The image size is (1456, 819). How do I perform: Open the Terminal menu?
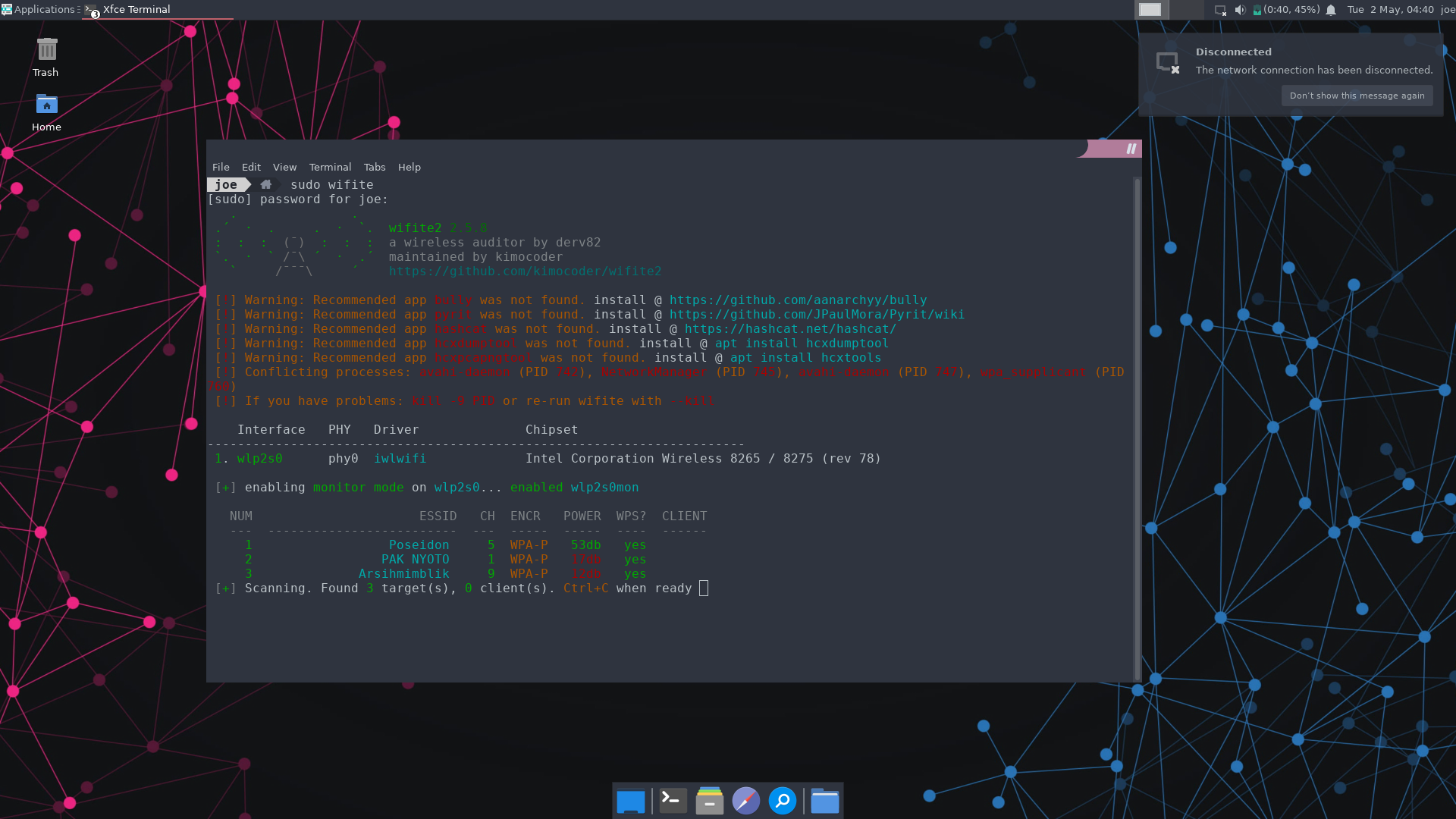[x=330, y=167]
